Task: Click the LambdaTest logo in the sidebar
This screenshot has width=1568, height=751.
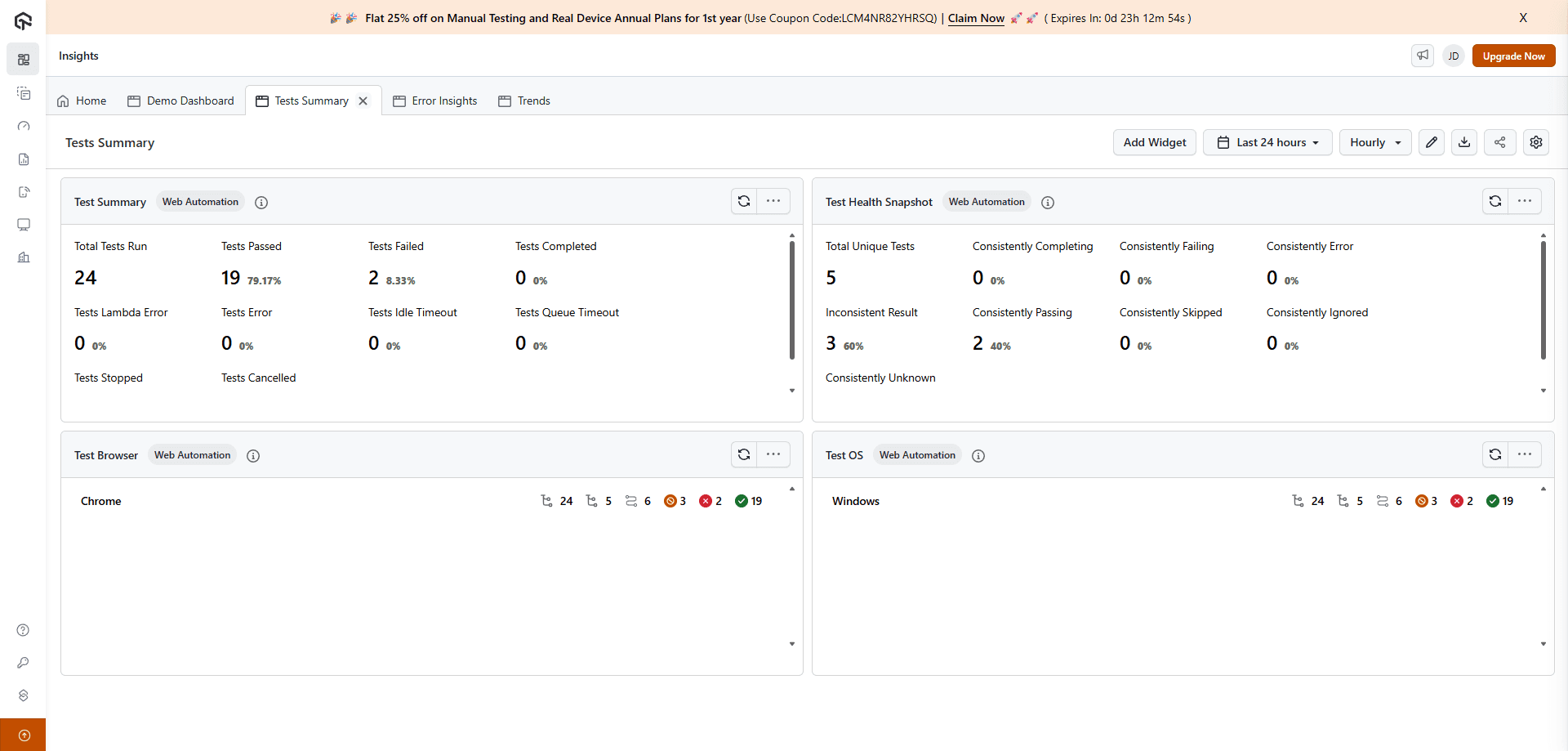Action: coord(23,20)
